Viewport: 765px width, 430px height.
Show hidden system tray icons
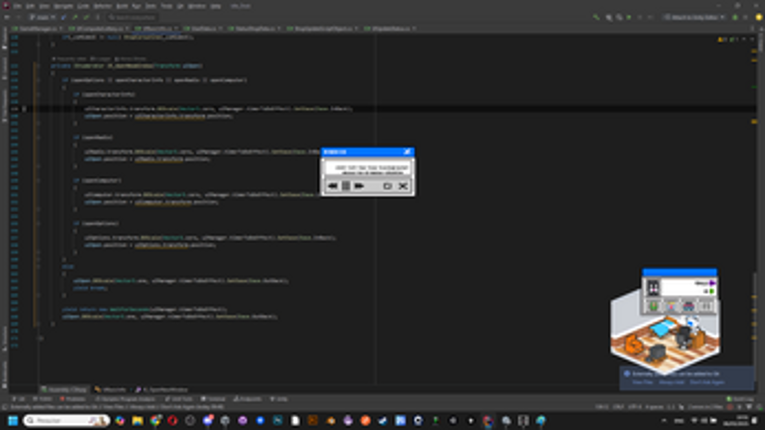pyautogui.click(x=664, y=420)
